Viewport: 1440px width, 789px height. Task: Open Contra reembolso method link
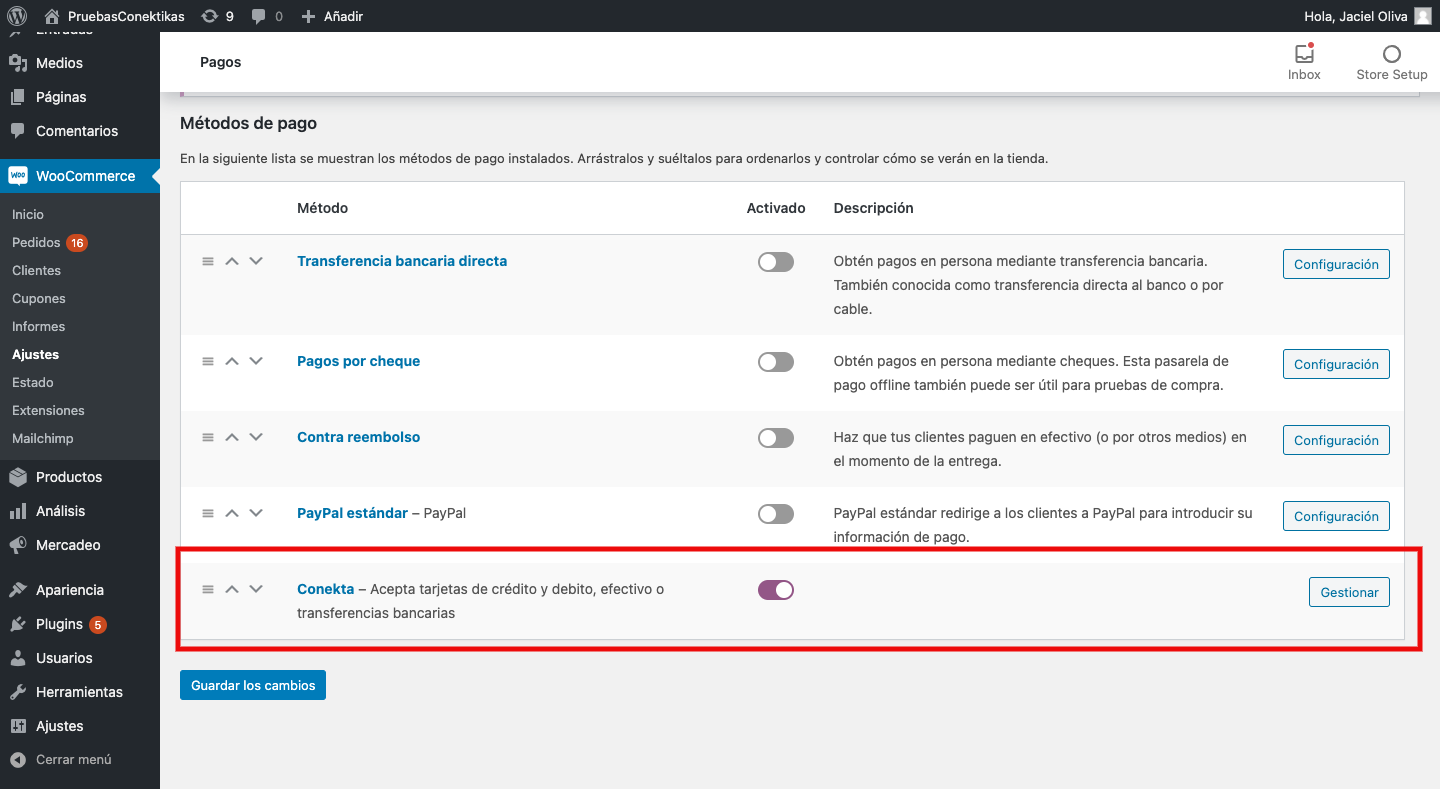tap(358, 437)
